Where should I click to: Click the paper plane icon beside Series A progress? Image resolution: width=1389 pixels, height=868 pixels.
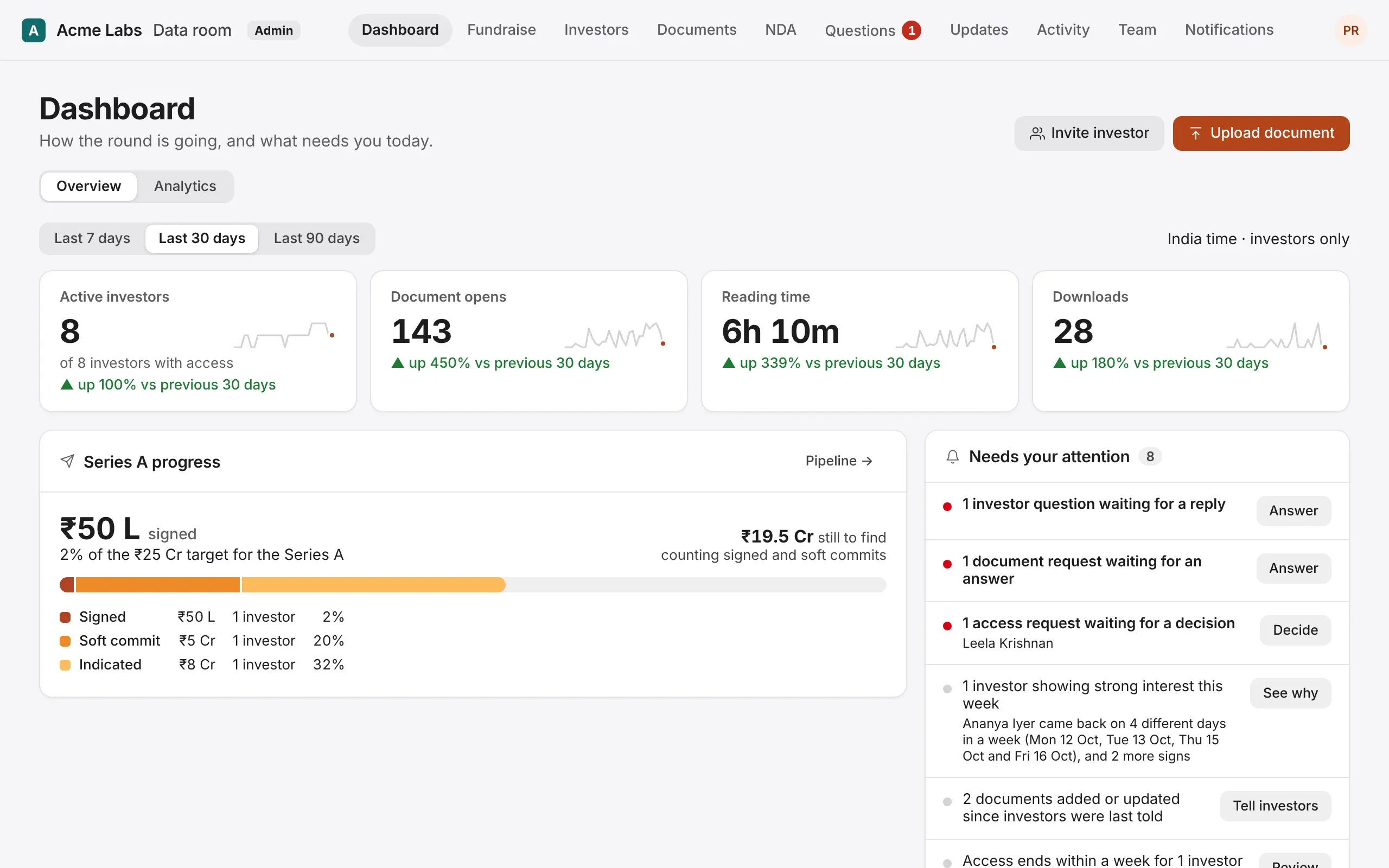(x=68, y=461)
